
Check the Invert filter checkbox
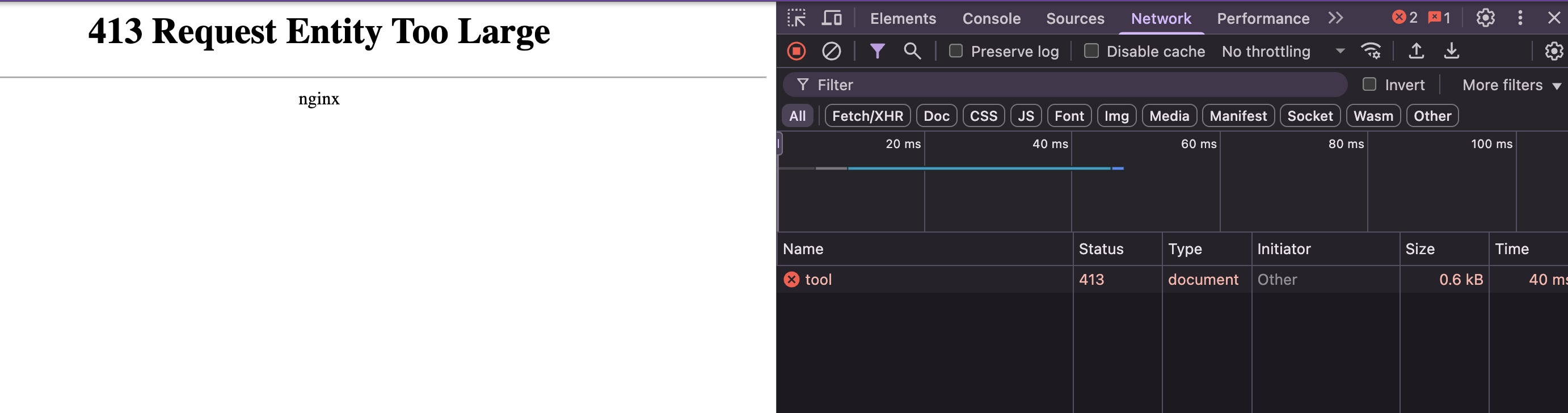(x=1369, y=84)
